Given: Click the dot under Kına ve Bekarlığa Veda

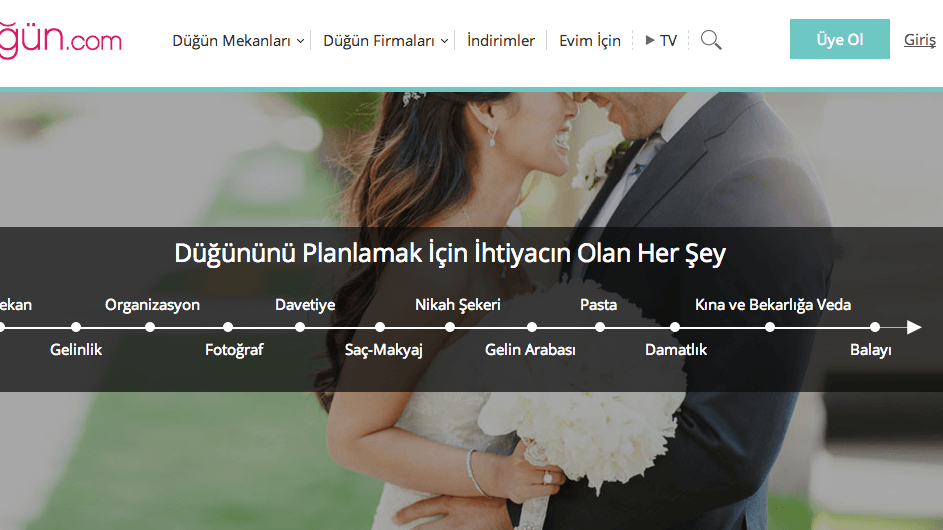Looking at the screenshot, I should coord(770,327).
